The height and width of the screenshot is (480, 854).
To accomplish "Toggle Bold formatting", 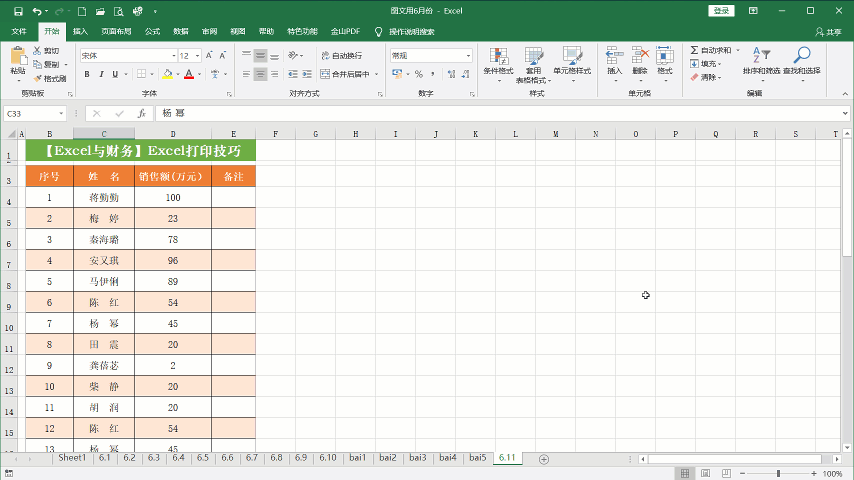I will [88, 74].
